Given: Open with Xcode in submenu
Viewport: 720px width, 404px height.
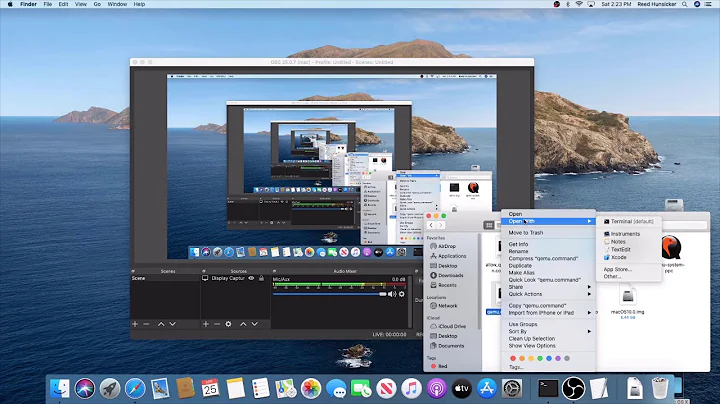Looking at the screenshot, I should tap(615, 257).
